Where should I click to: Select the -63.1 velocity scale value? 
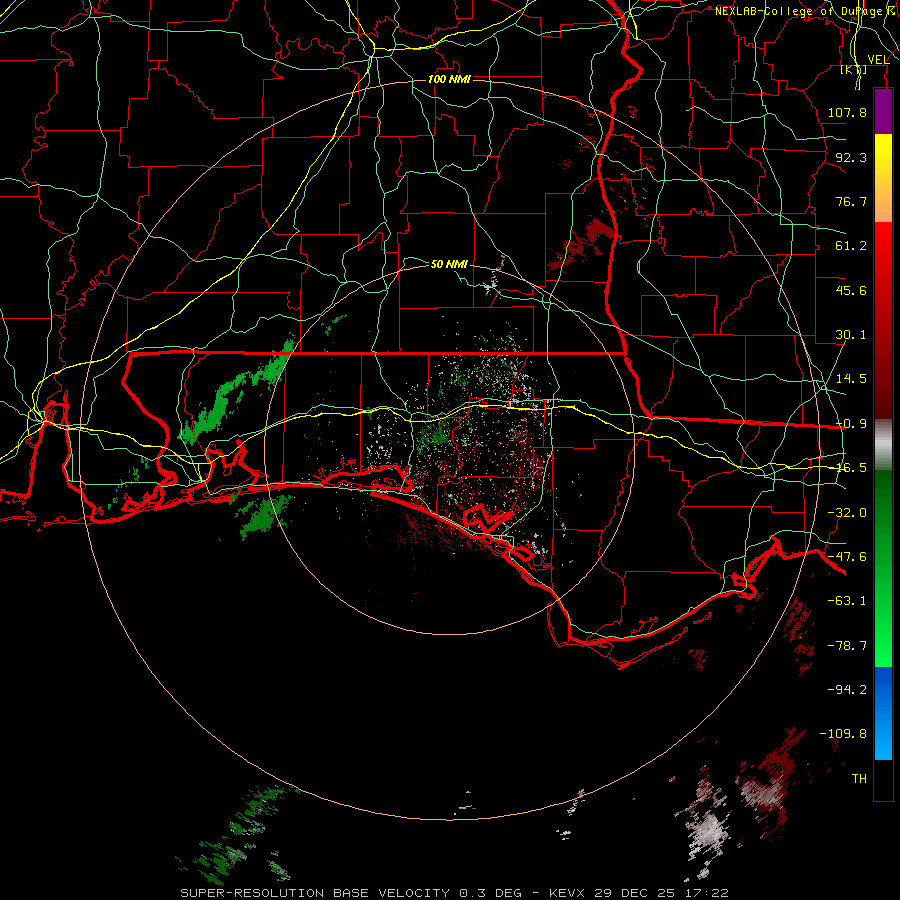coord(847,601)
